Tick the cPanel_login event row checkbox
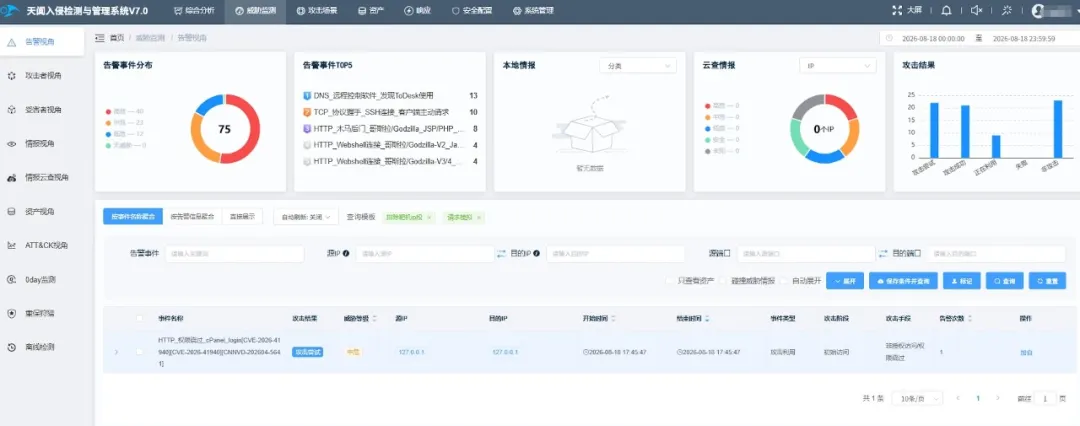The width and height of the screenshot is (1080, 426). pos(140,352)
